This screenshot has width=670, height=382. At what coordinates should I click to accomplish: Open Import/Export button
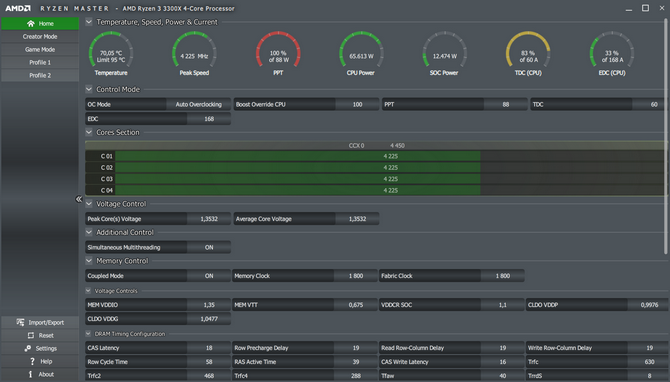click(40, 322)
